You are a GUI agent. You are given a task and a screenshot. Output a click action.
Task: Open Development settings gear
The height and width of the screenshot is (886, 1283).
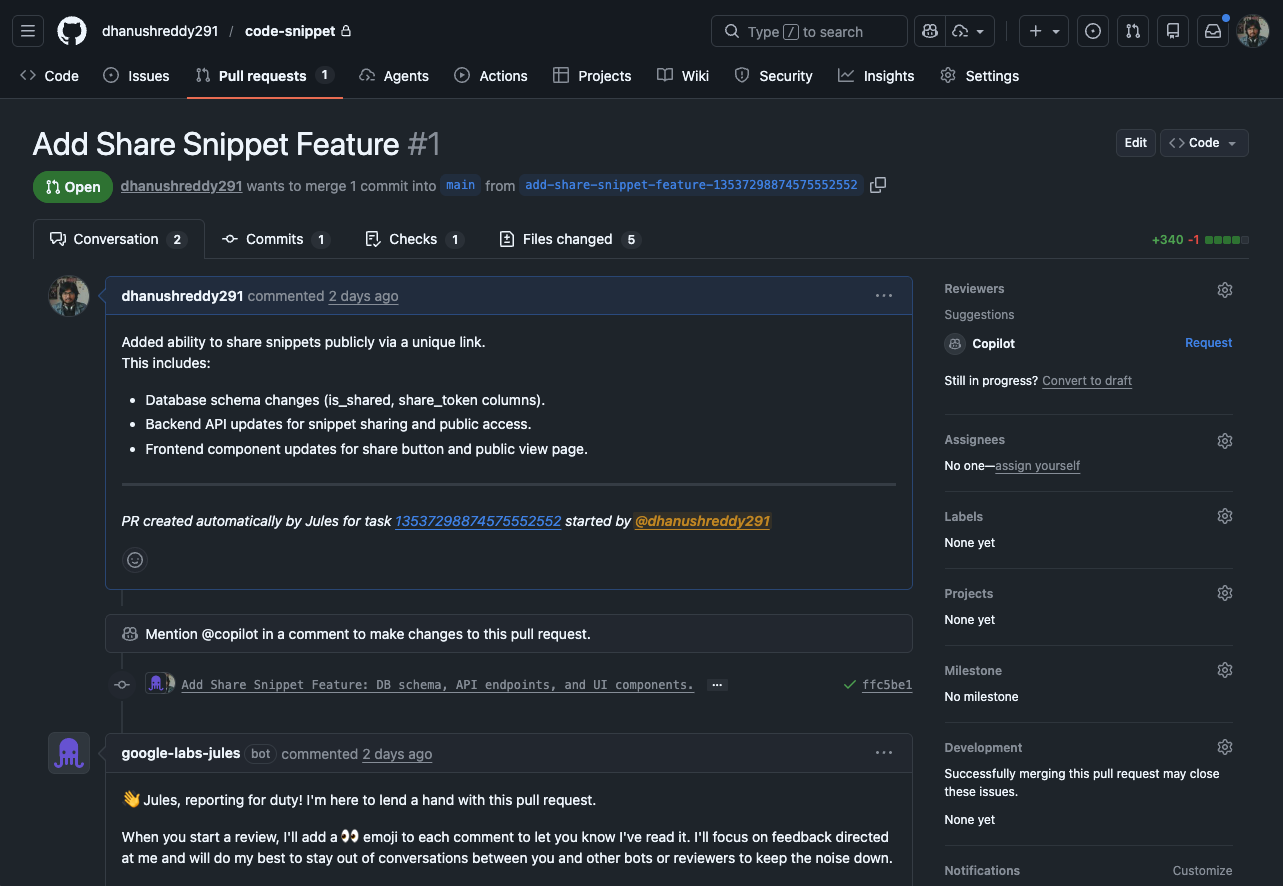point(1225,747)
